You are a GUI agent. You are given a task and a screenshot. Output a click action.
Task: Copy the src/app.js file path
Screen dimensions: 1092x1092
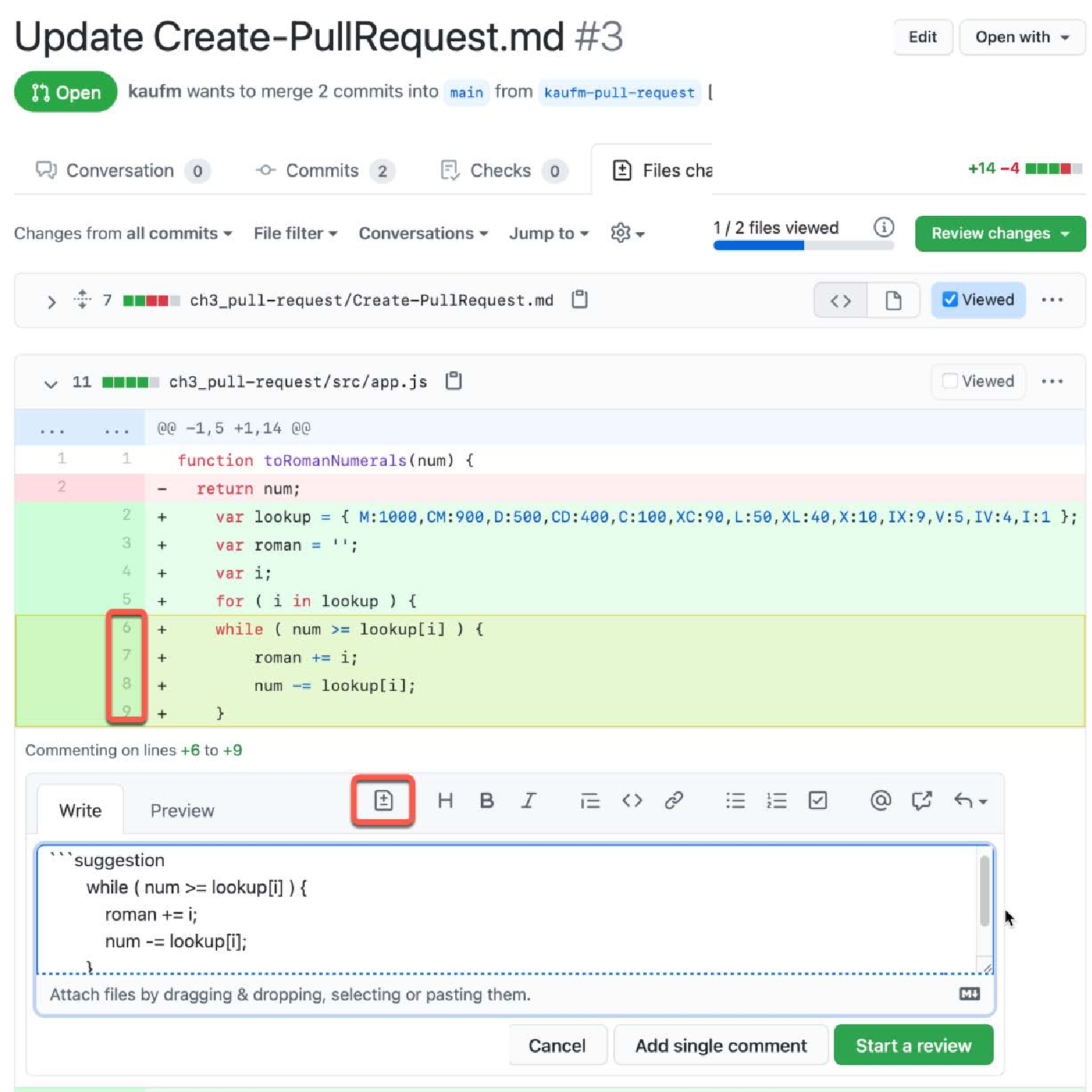tap(454, 381)
